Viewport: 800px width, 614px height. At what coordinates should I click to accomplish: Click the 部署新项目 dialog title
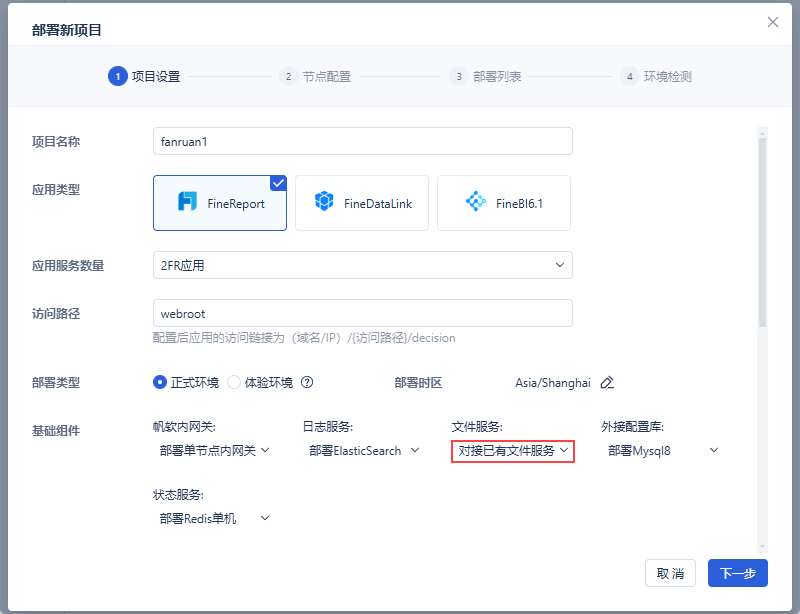point(67,30)
